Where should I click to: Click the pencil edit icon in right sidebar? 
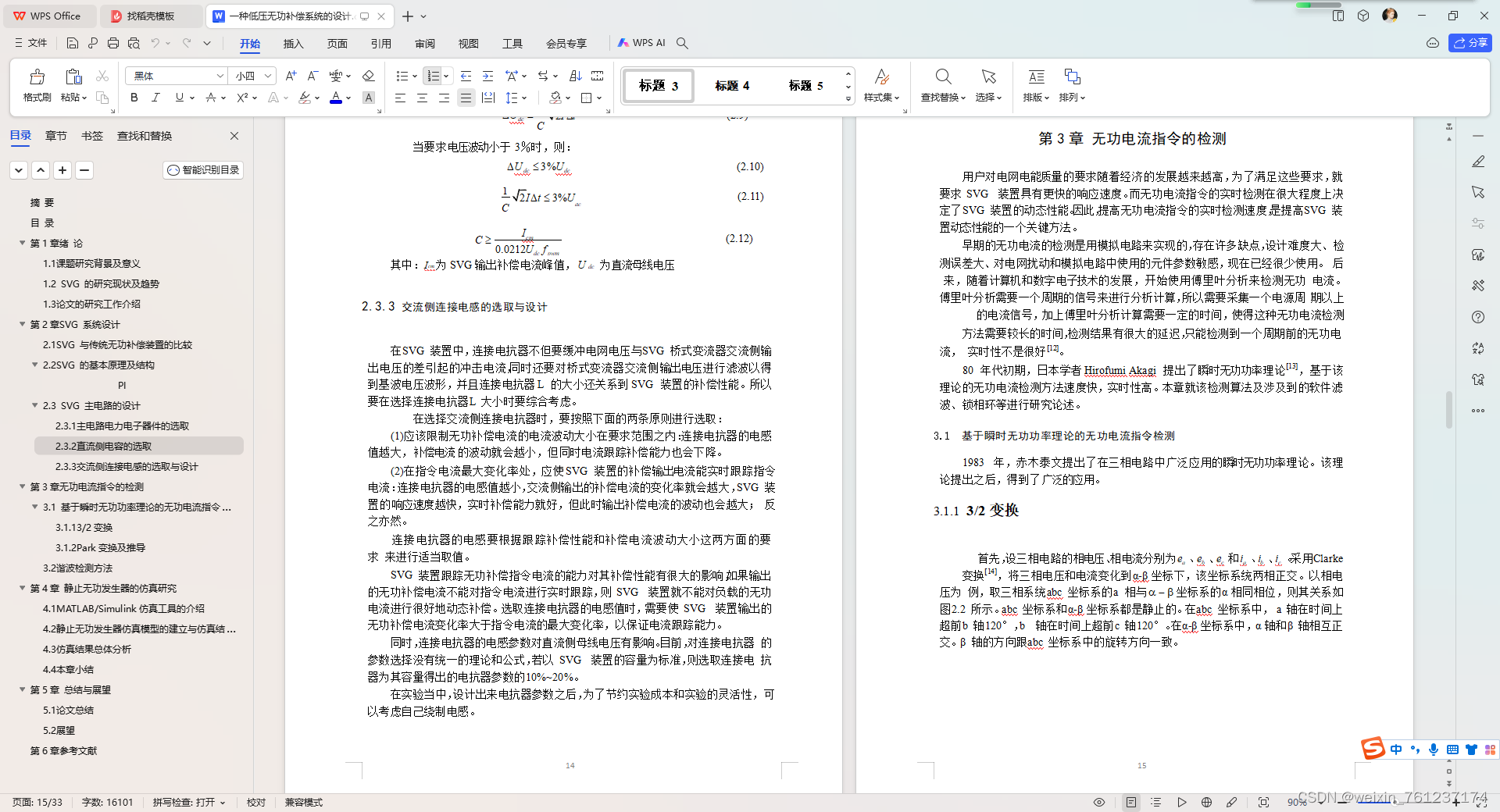pyautogui.click(x=1477, y=162)
